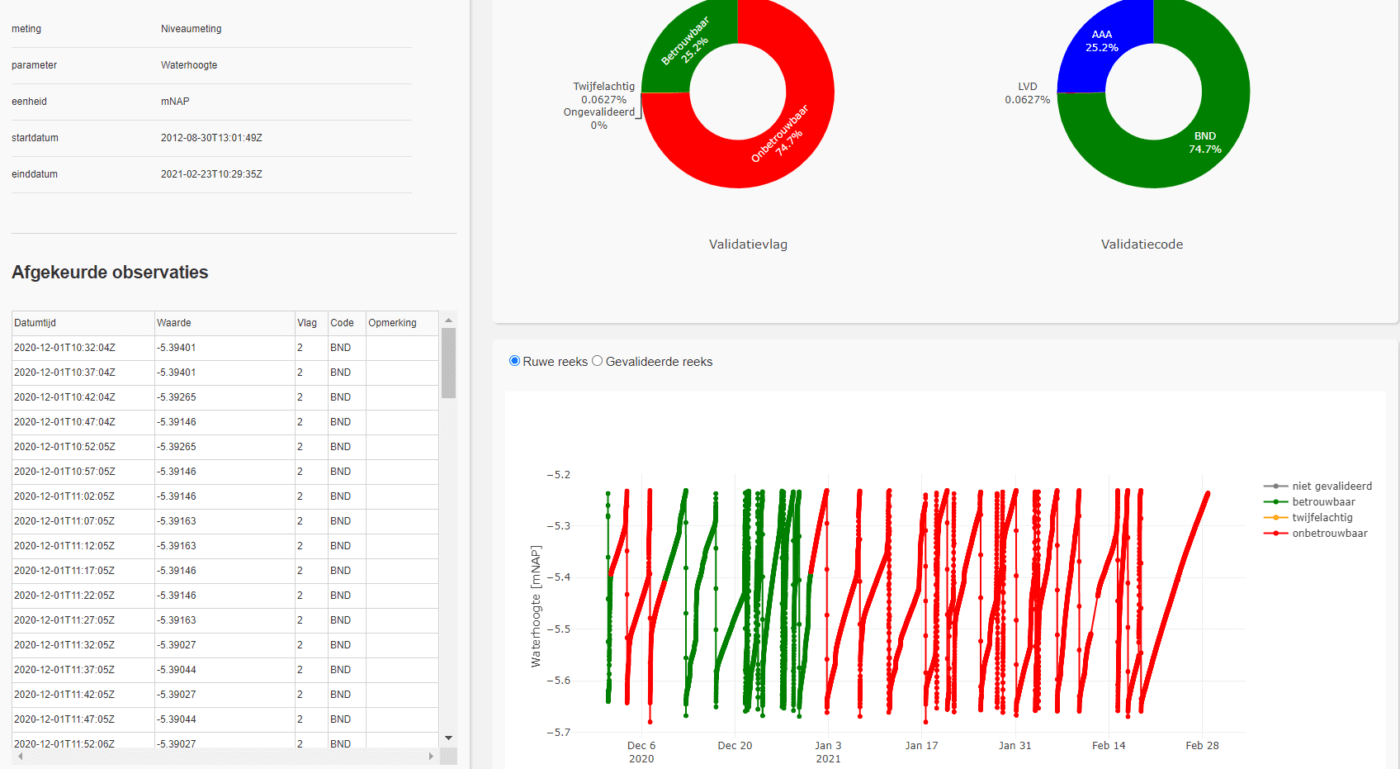The width and height of the screenshot is (1400, 769).
Task: Select cell 2020-12-01T11:42:05Z
Action: coord(83,694)
